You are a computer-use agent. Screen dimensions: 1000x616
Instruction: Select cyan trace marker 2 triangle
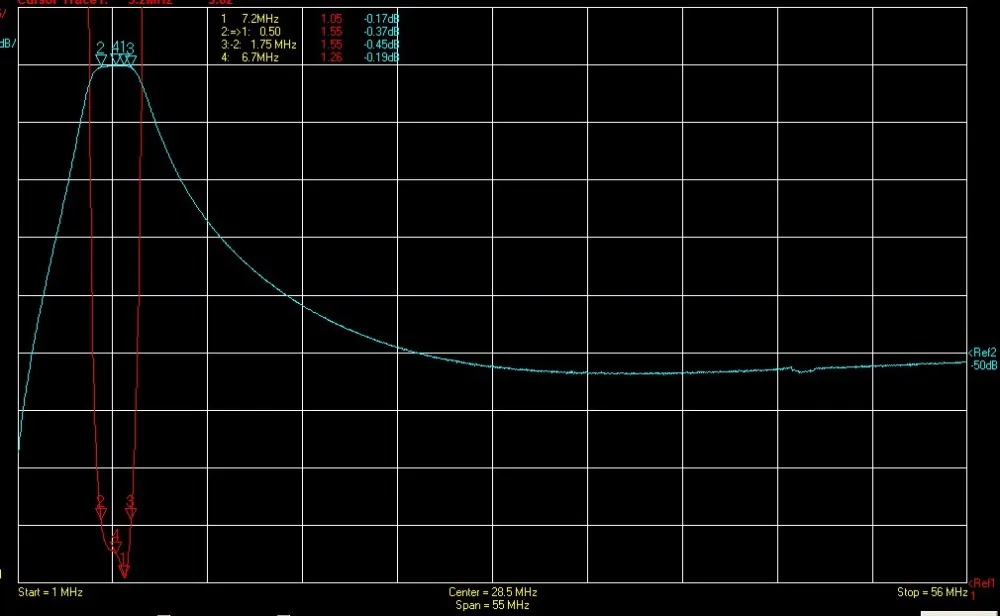click(x=101, y=60)
